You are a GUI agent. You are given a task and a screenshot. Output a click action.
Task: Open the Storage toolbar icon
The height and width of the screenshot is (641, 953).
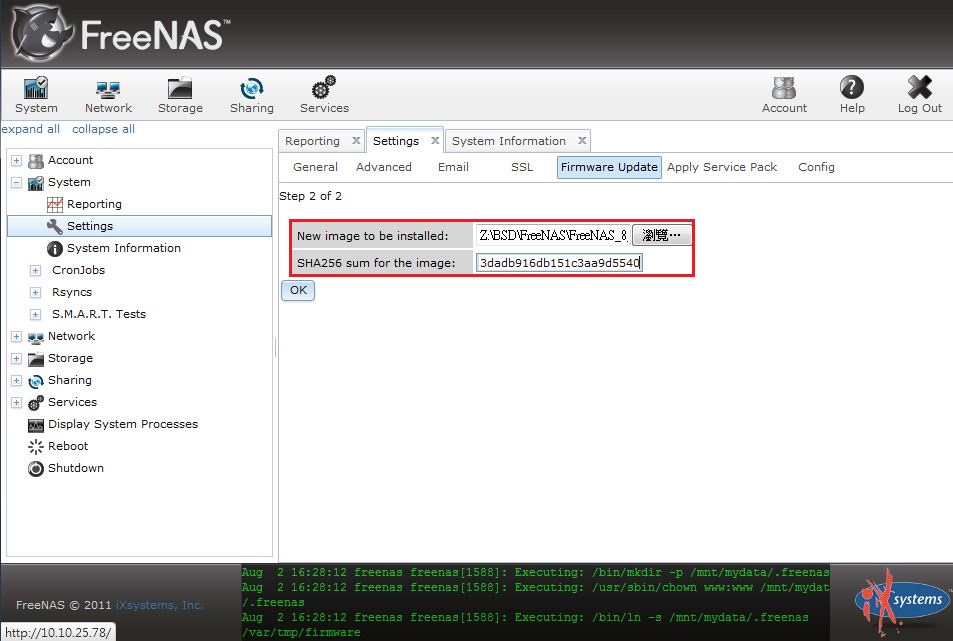pos(180,95)
